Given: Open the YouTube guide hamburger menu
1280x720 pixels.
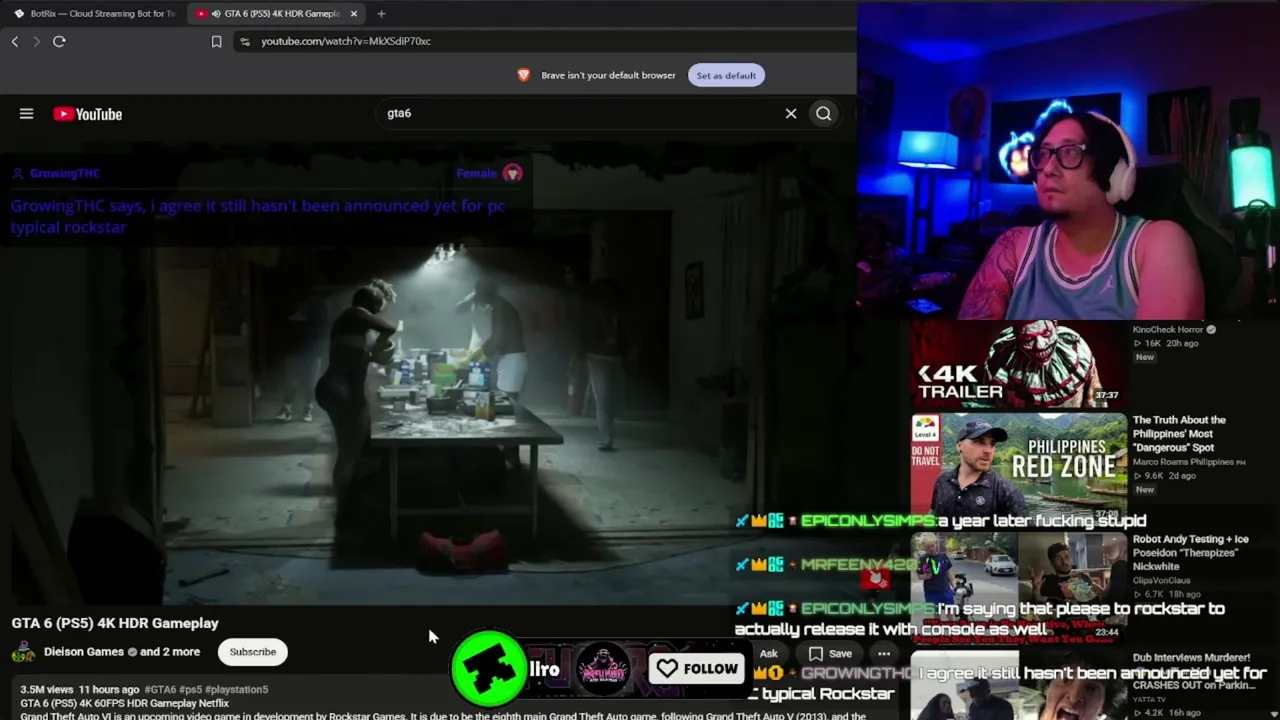Looking at the screenshot, I should point(26,114).
